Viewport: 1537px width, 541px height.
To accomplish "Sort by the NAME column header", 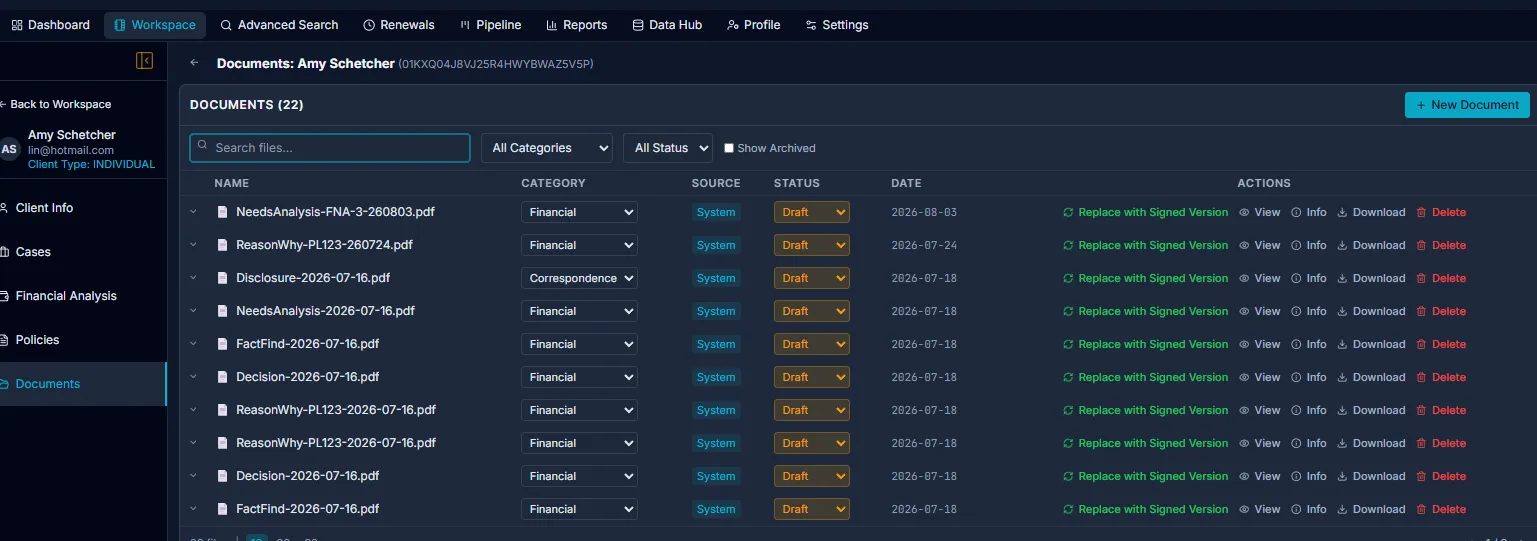I will click(231, 183).
